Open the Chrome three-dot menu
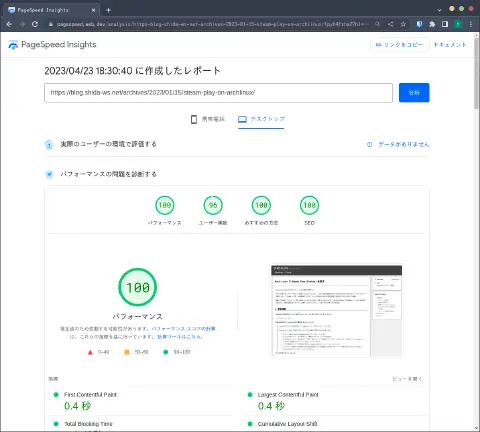This screenshot has width=480, height=432. coord(471,24)
